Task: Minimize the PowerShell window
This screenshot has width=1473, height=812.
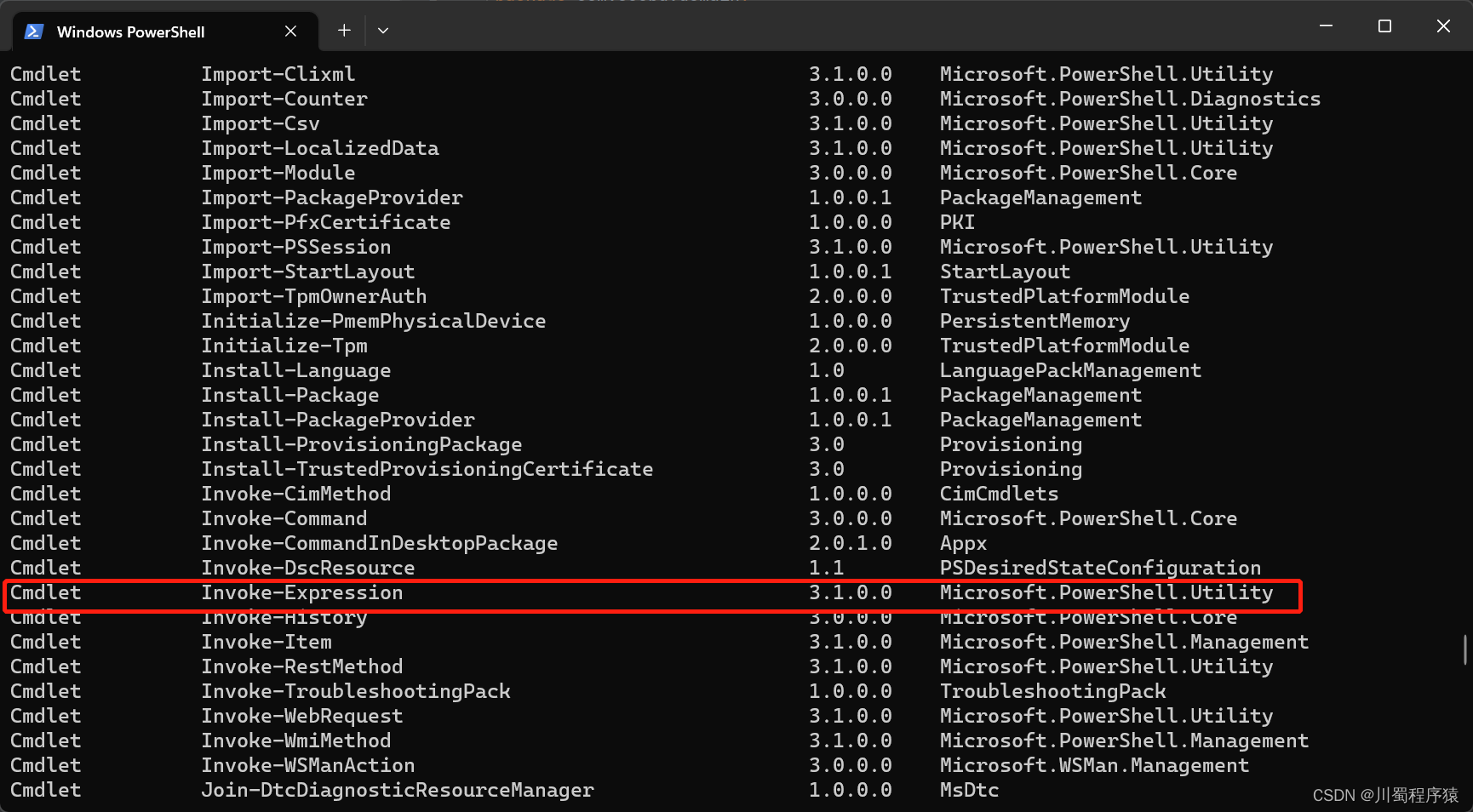Action: 1326,26
